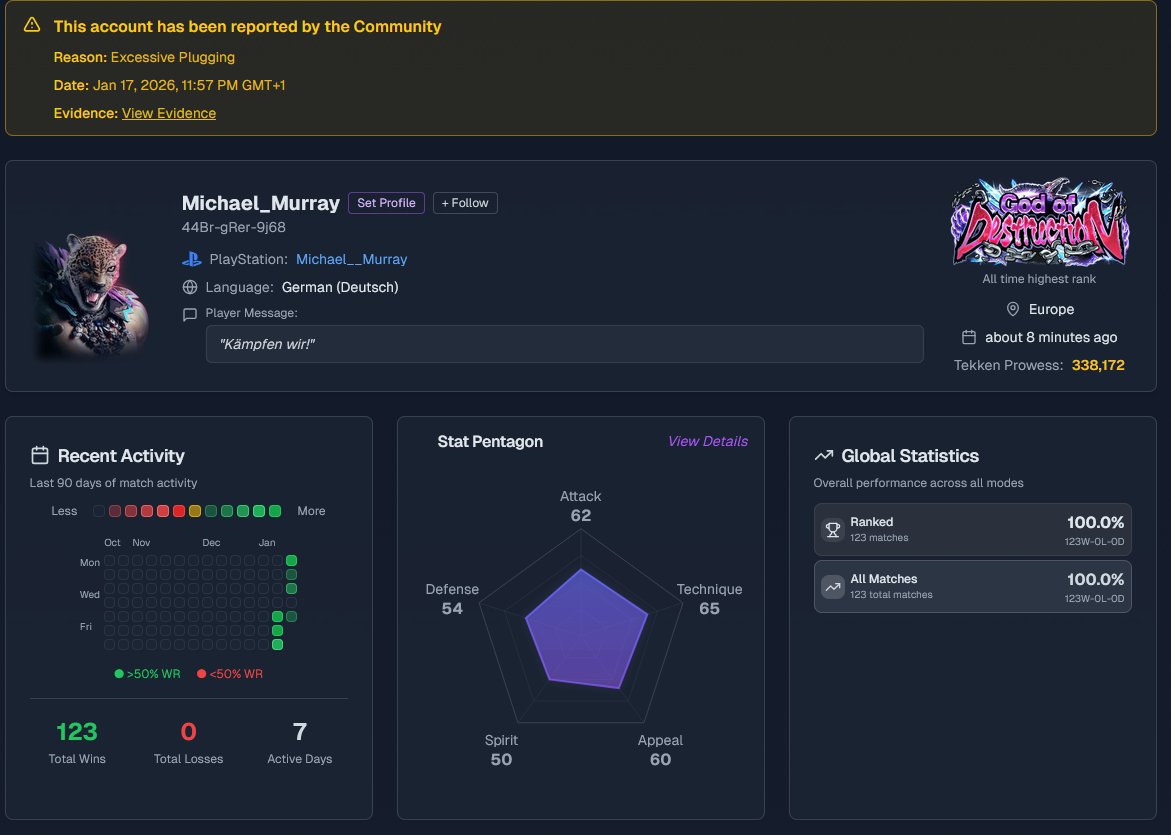The width and height of the screenshot is (1171, 835).
Task: Click the 123 Total Wins counter
Action: point(77,742)
